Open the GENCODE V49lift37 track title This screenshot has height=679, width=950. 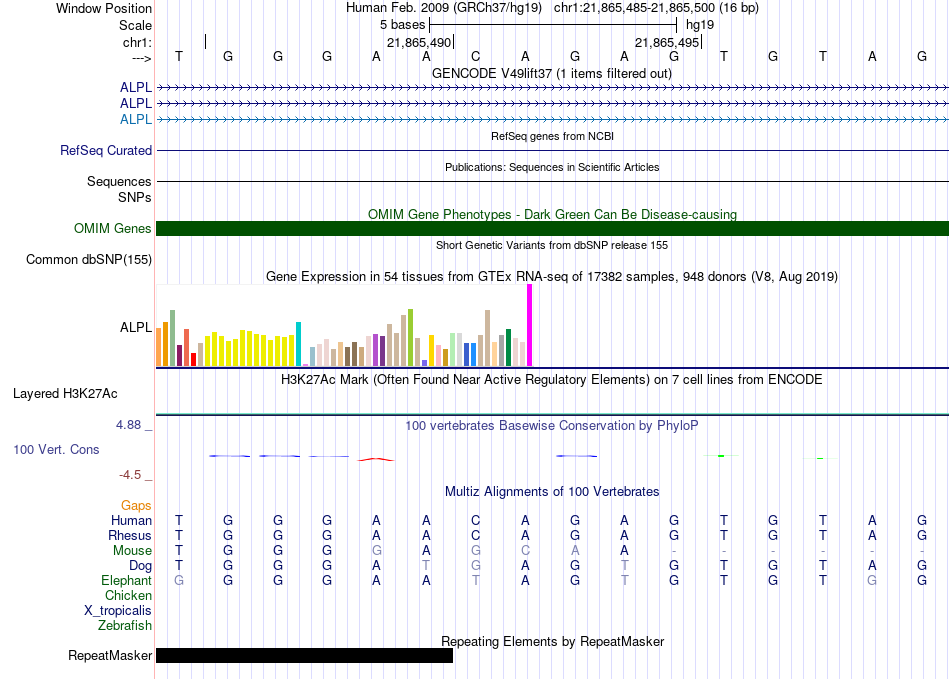pyautogui.click(x=552, y=73)
